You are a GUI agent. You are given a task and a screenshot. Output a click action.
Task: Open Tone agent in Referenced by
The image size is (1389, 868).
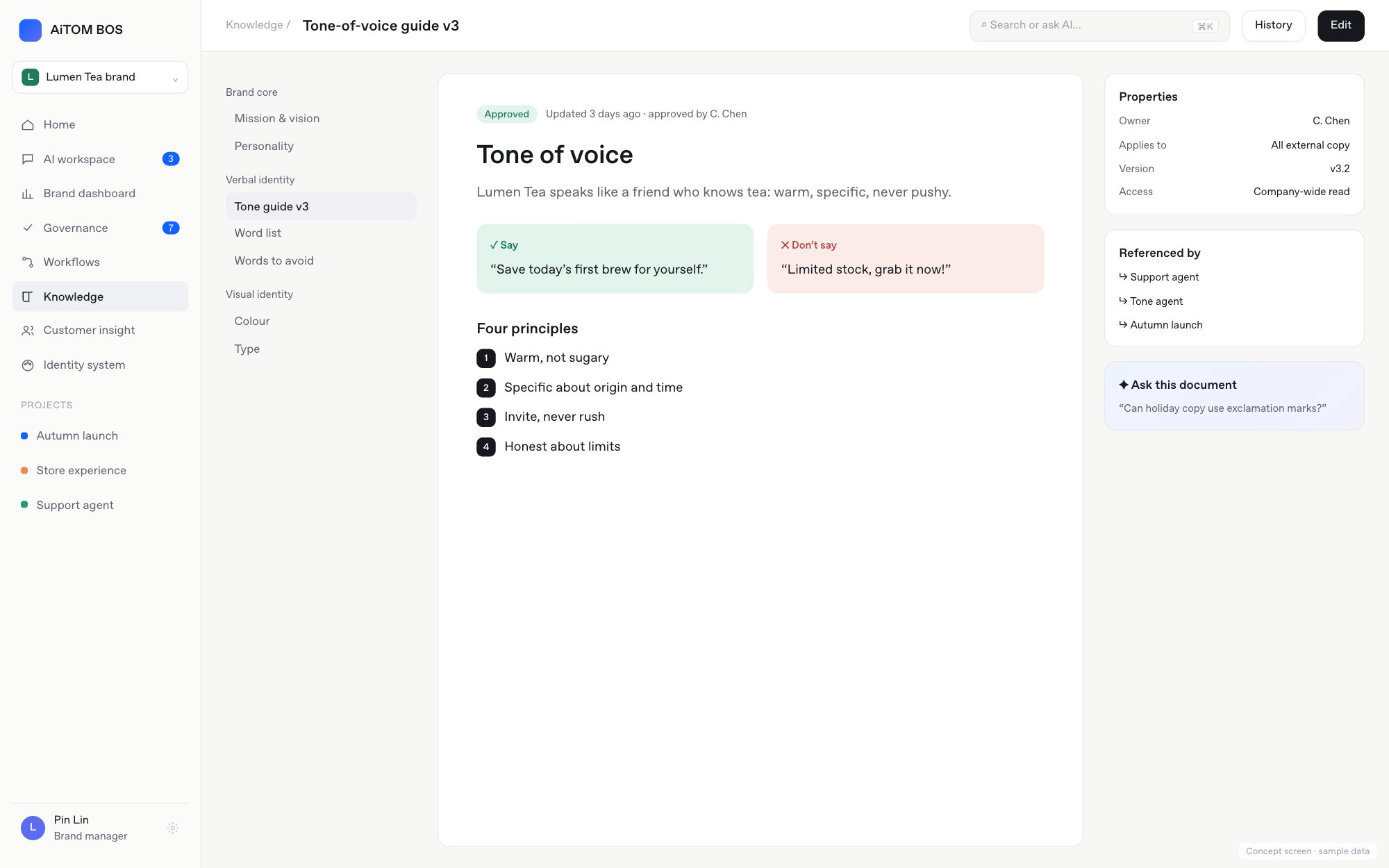1151,301
